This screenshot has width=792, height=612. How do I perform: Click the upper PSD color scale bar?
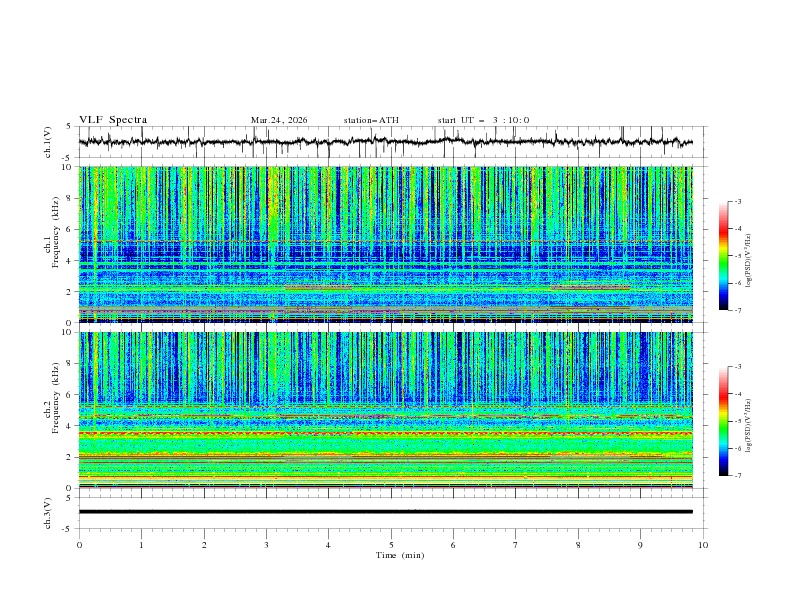click(x=724, y=256)
